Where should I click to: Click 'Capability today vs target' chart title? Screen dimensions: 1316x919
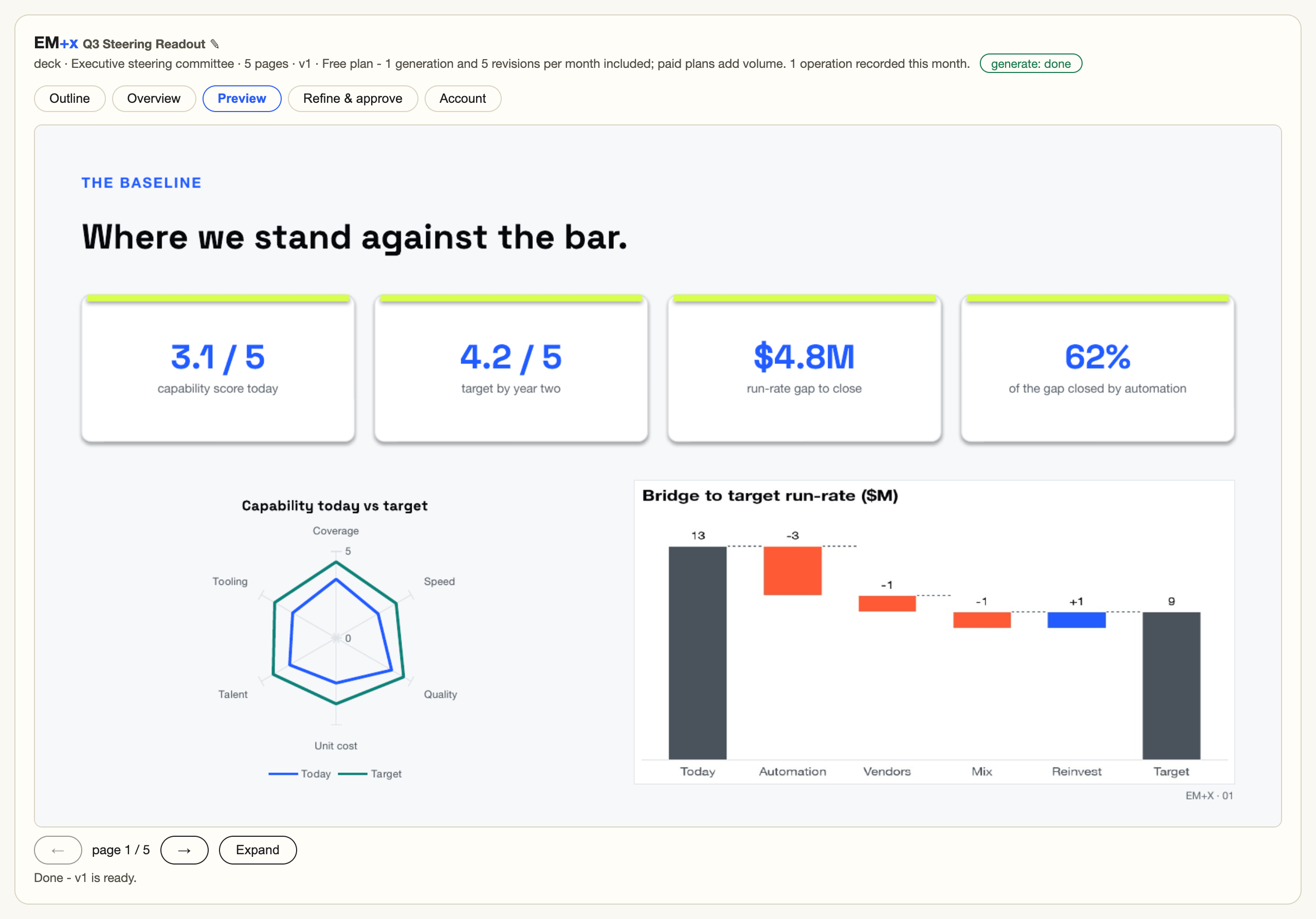335,506
